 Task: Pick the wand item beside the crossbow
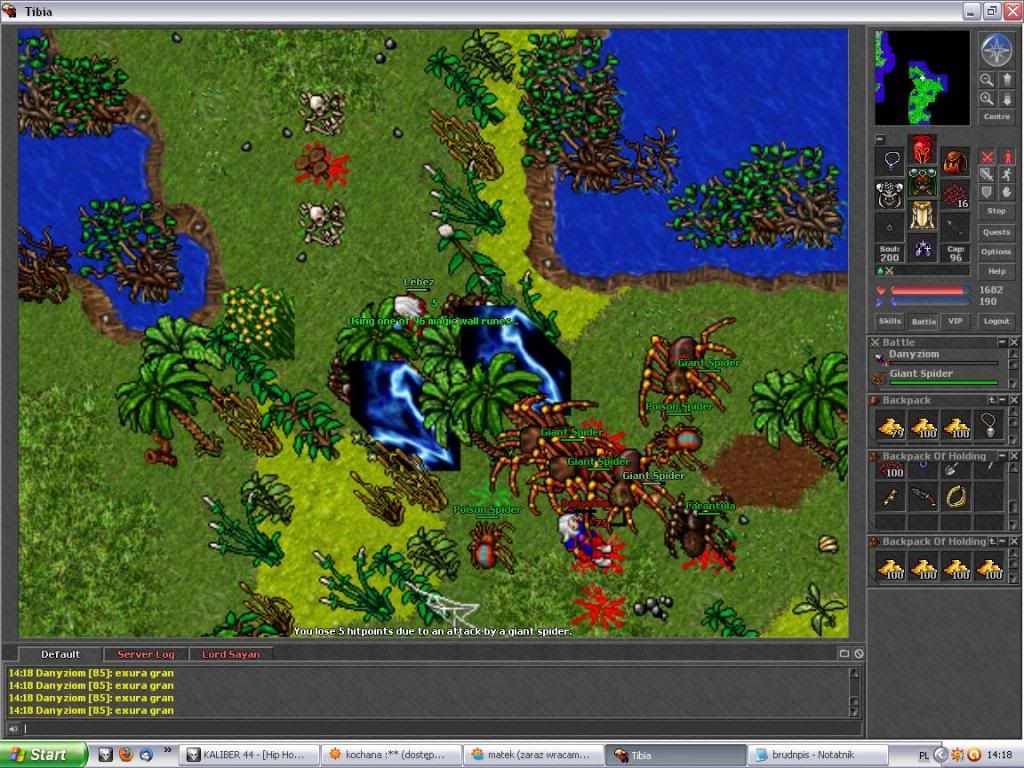pyautogui.click(x=890, y=497)
